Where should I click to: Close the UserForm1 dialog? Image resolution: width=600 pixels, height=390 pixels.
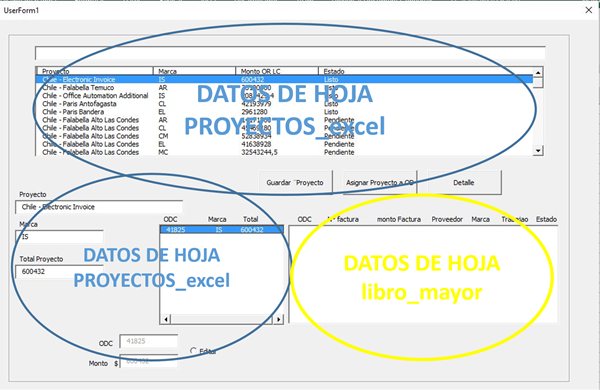589,10
